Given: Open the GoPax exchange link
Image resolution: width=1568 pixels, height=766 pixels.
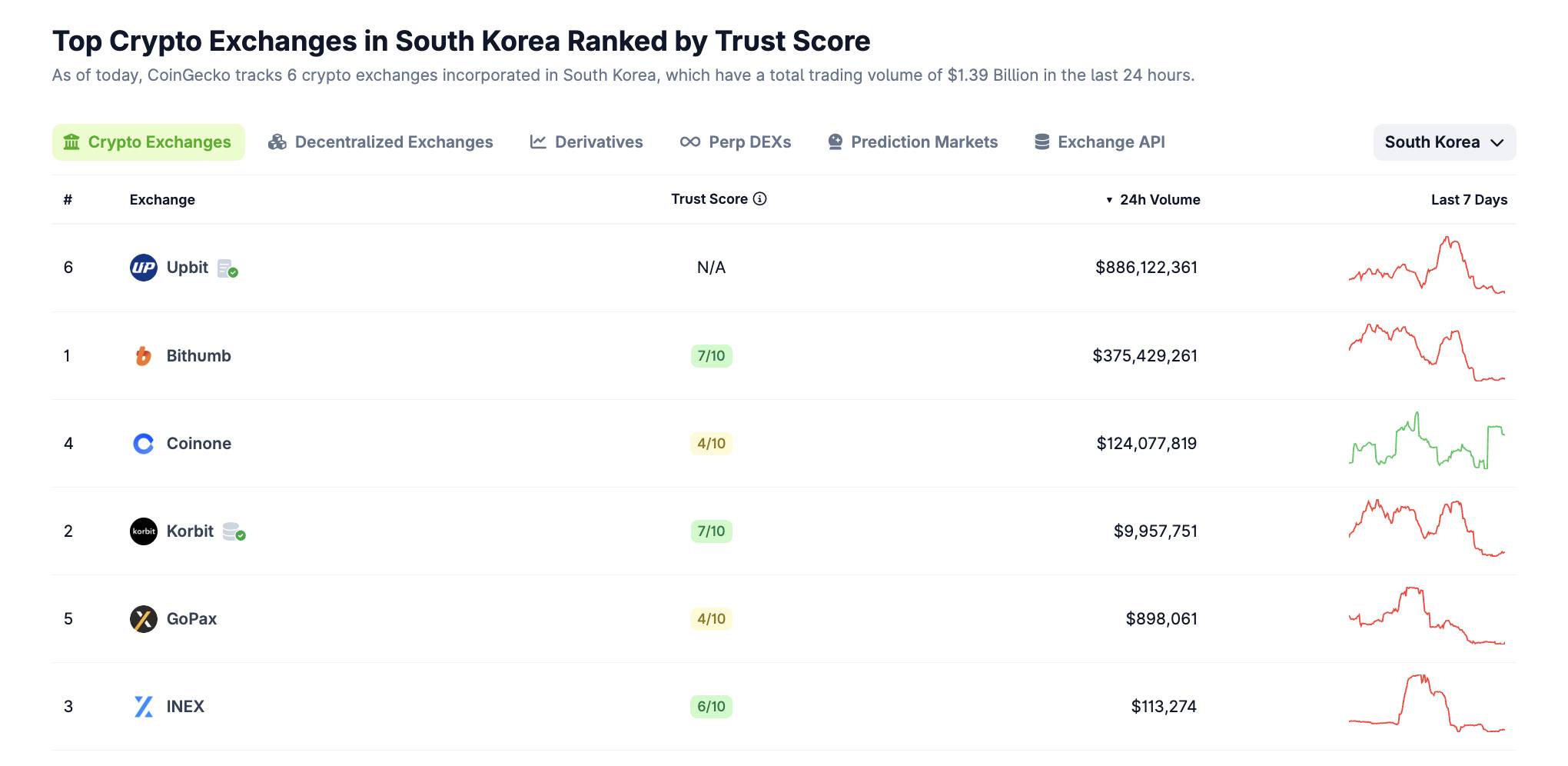Looking at the screenshot, I should tap(191, 619).
